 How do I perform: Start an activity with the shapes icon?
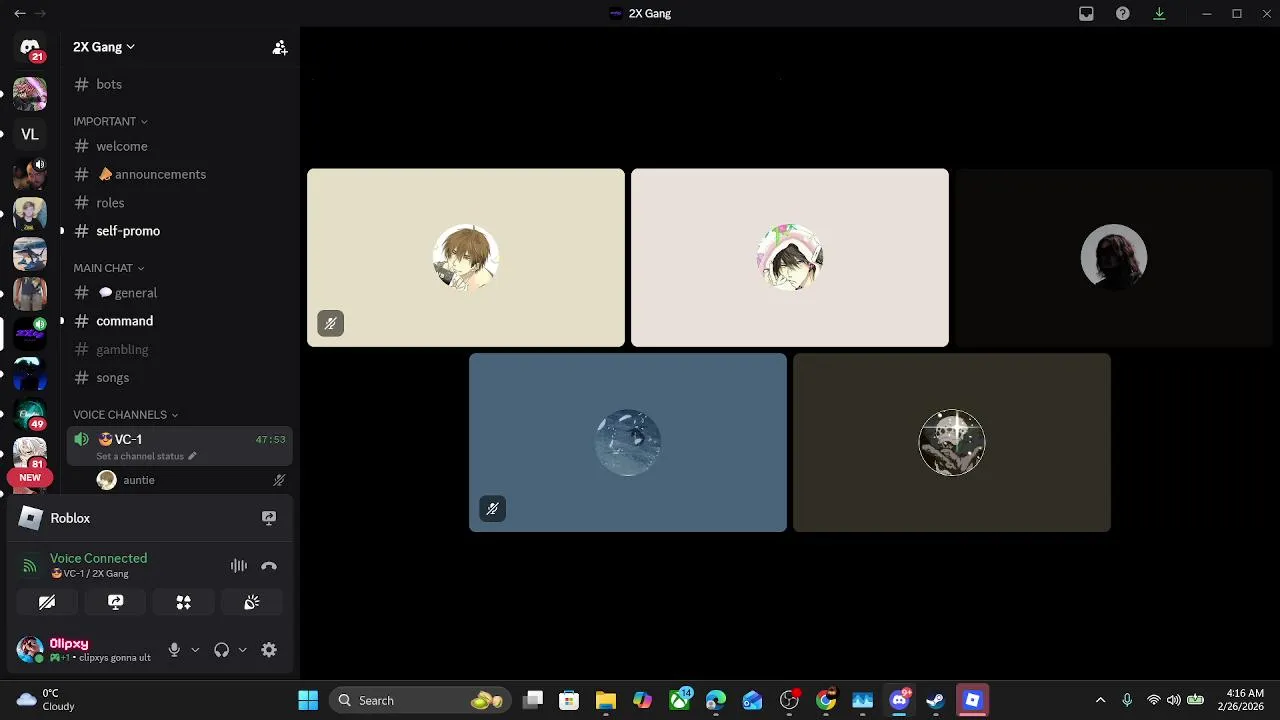coord(184,602)
